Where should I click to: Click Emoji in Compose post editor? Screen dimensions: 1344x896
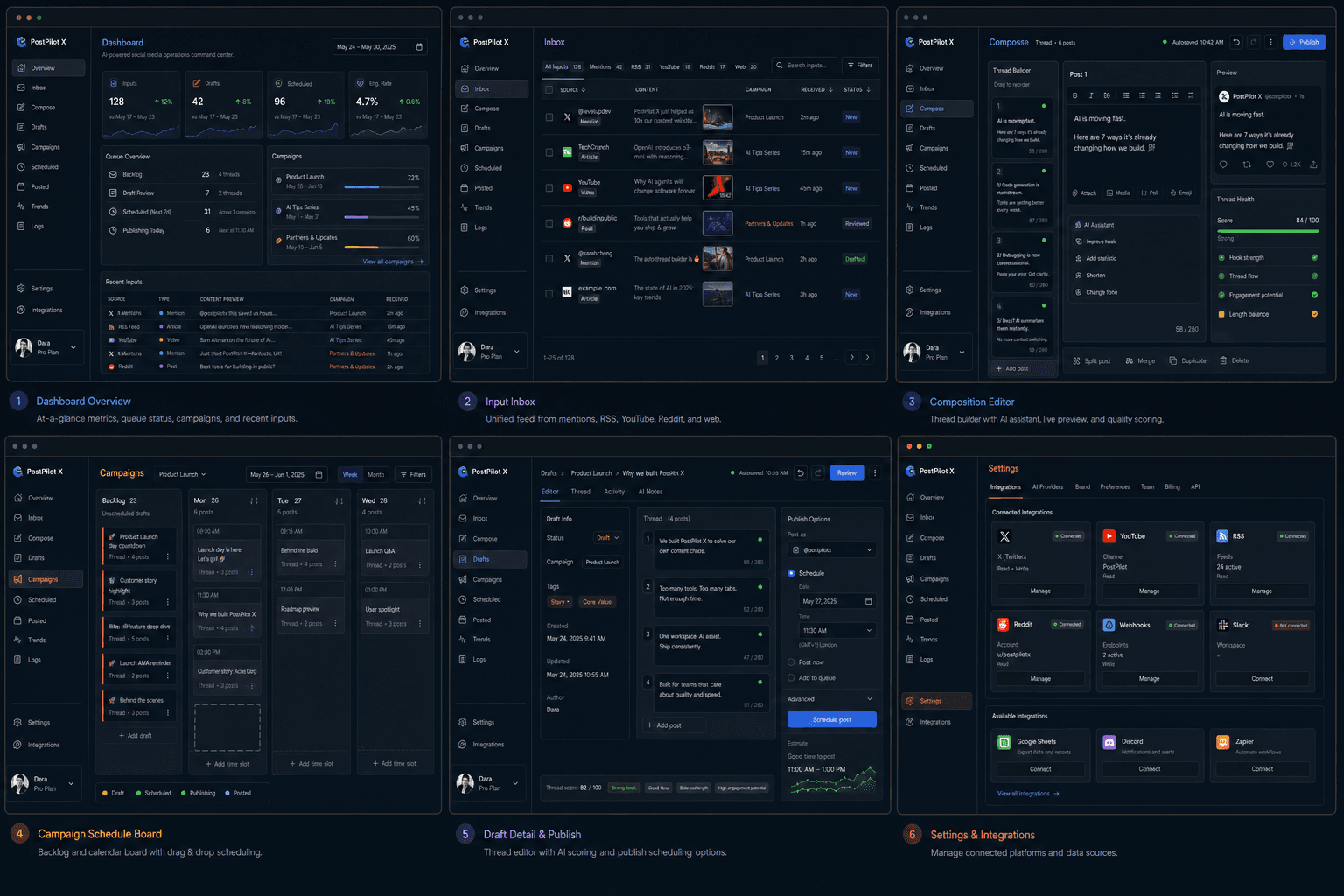[x=1181, y=192]
